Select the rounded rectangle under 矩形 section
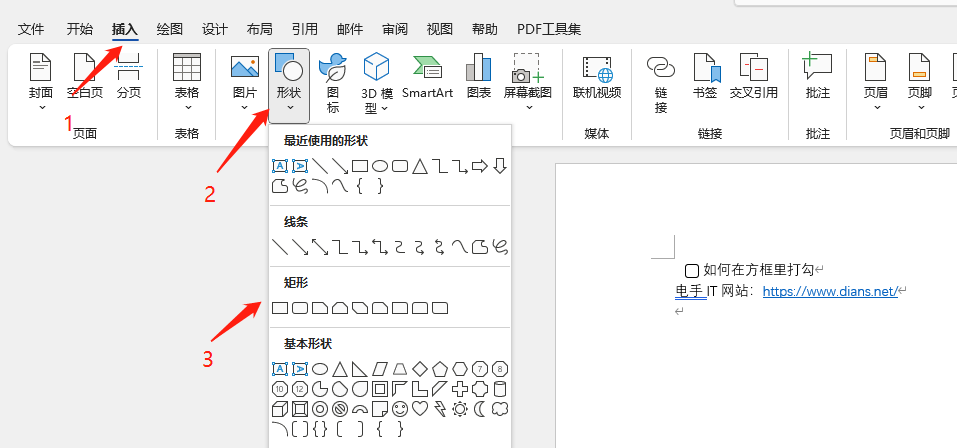 (300, 308)
